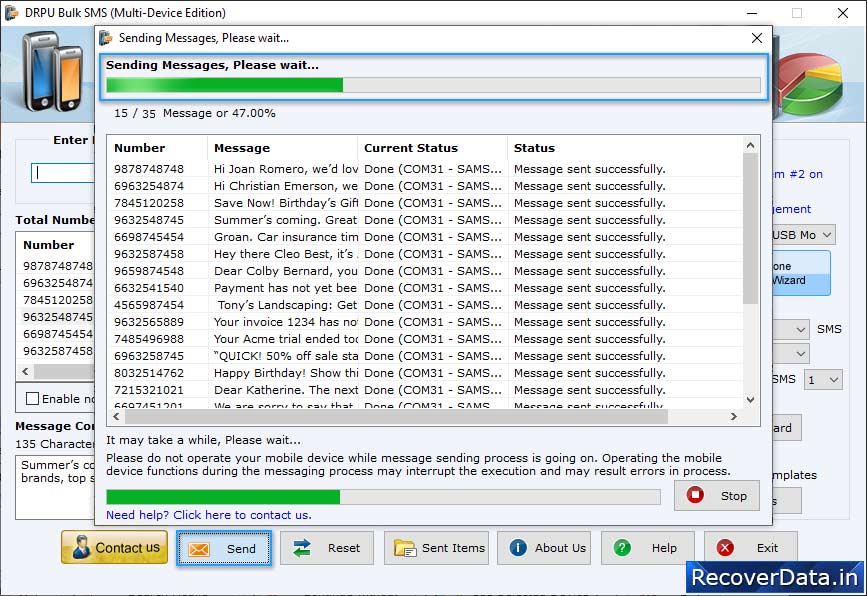Select Dear Katherine message row
Screen dimensions: 867x596
(x=425, y=390)
